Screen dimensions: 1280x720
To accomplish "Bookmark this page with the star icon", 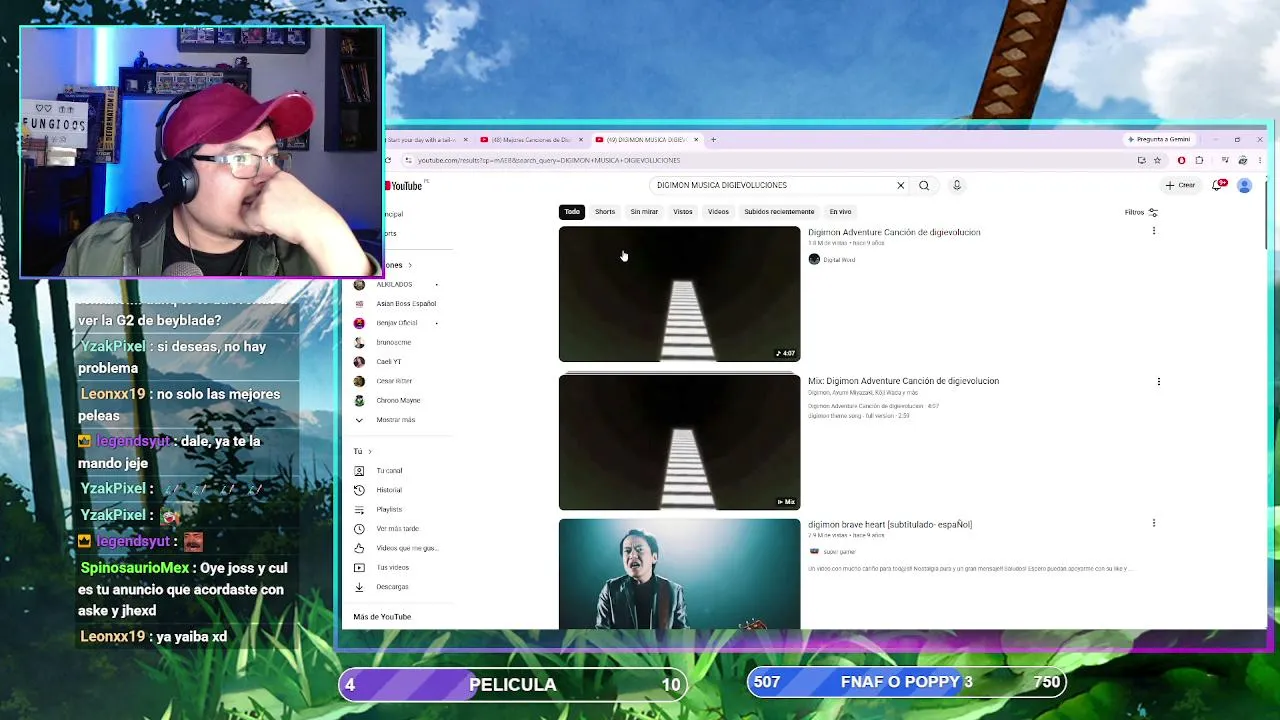I will click(1157, 160).
